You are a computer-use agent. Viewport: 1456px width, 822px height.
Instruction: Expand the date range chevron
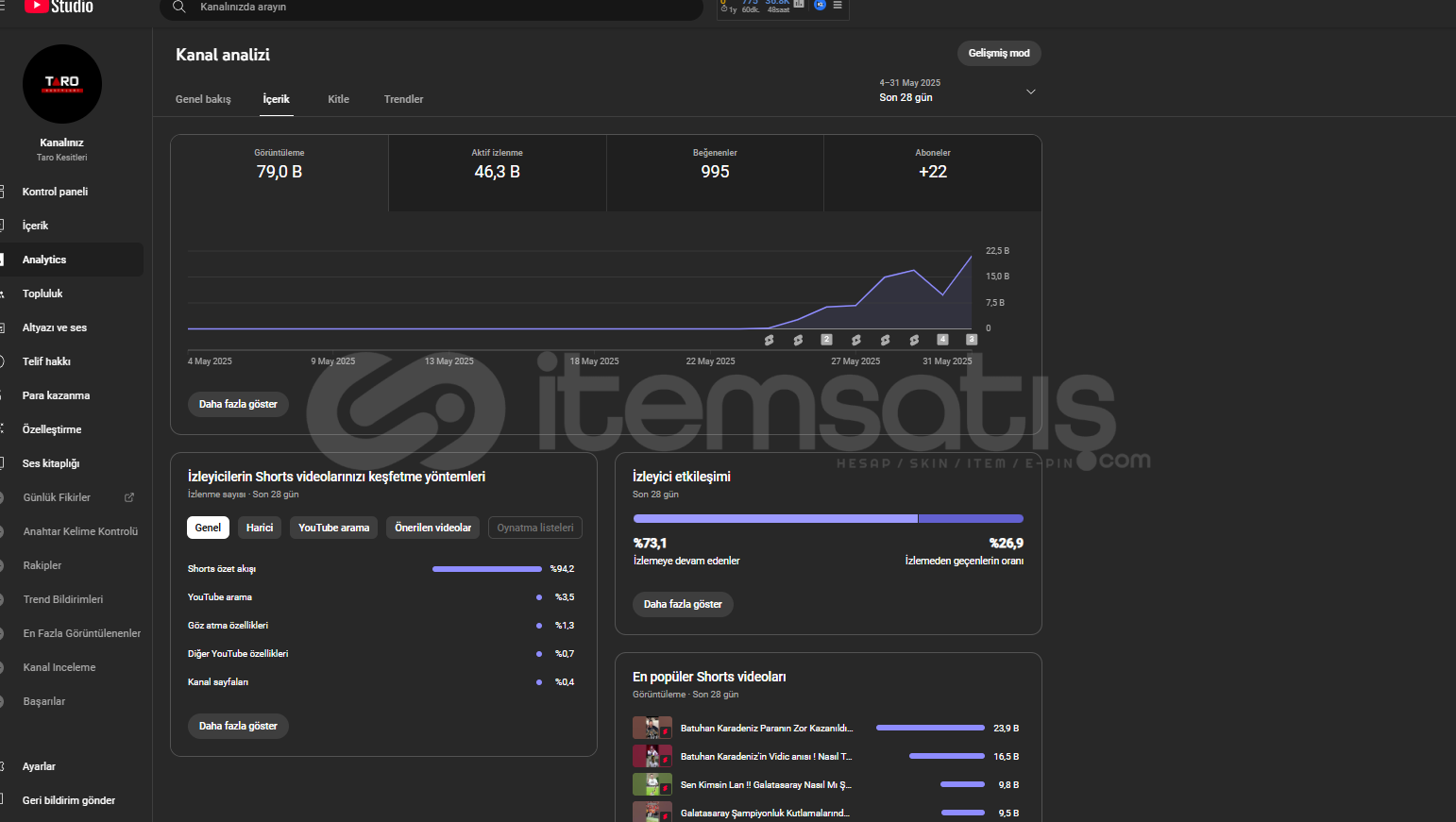(x=1031, y=92)
